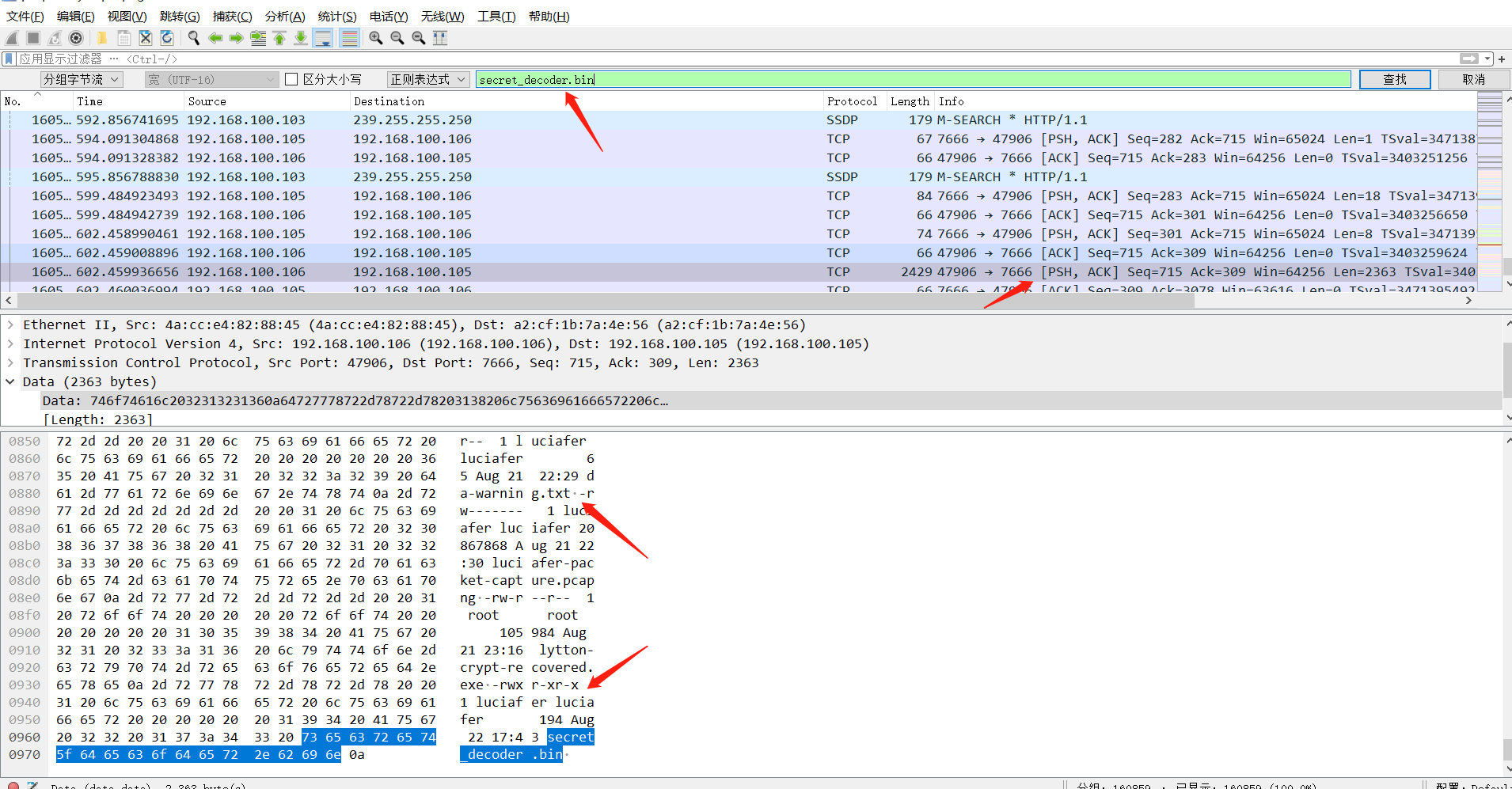Open the 帮助(H) menu
Screen dimensions: 1512x789
(549, 17)
